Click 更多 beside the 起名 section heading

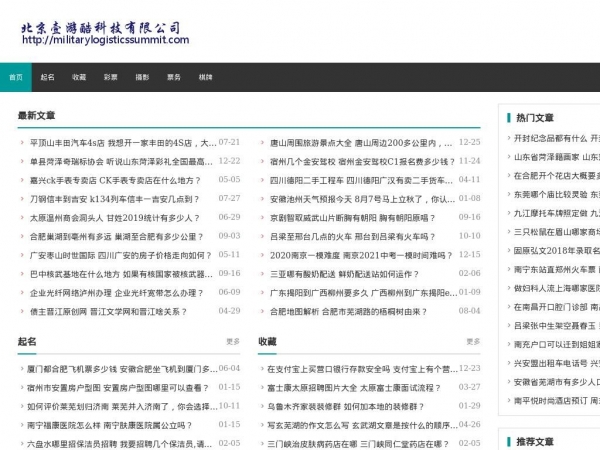click(233, 341)
